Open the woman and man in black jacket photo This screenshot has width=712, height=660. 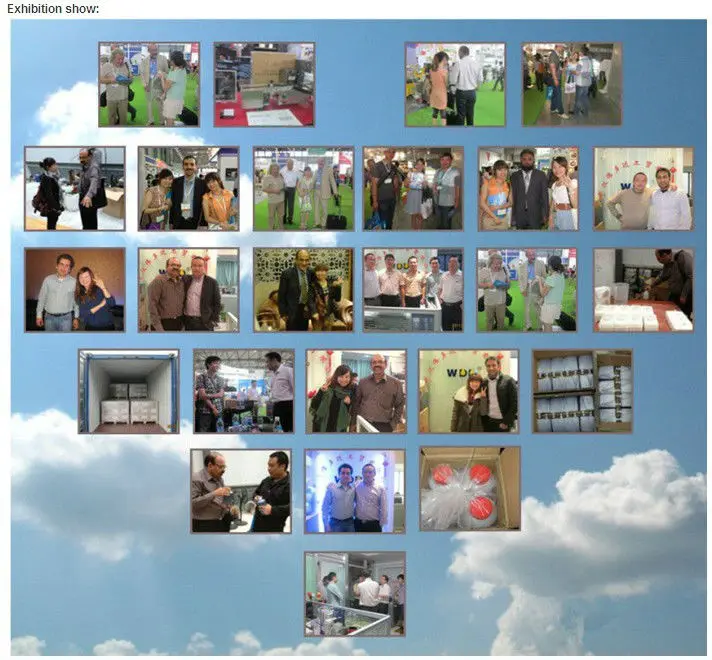pos(468,391)
